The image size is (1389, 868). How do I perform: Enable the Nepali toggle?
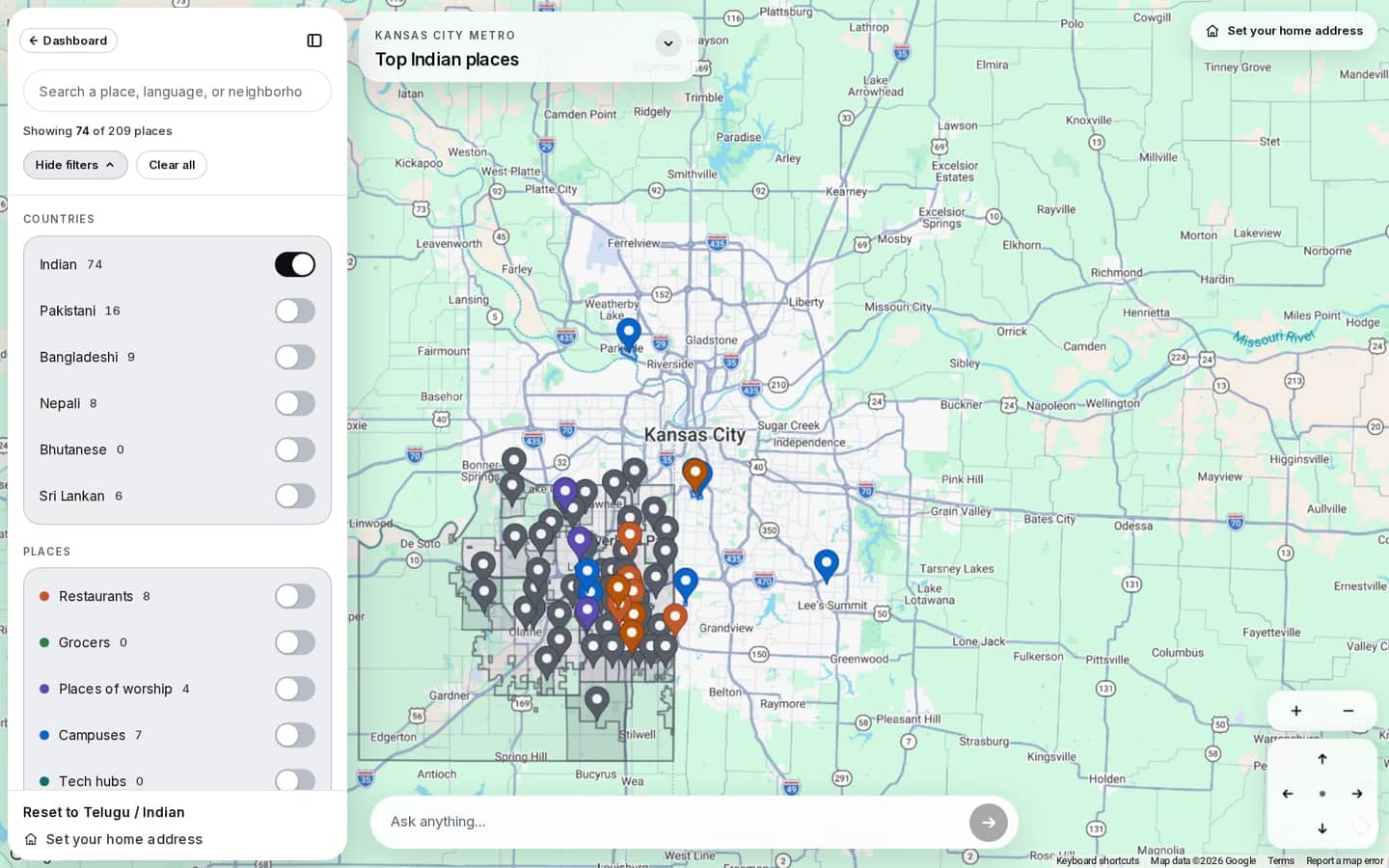pos(295,403)
